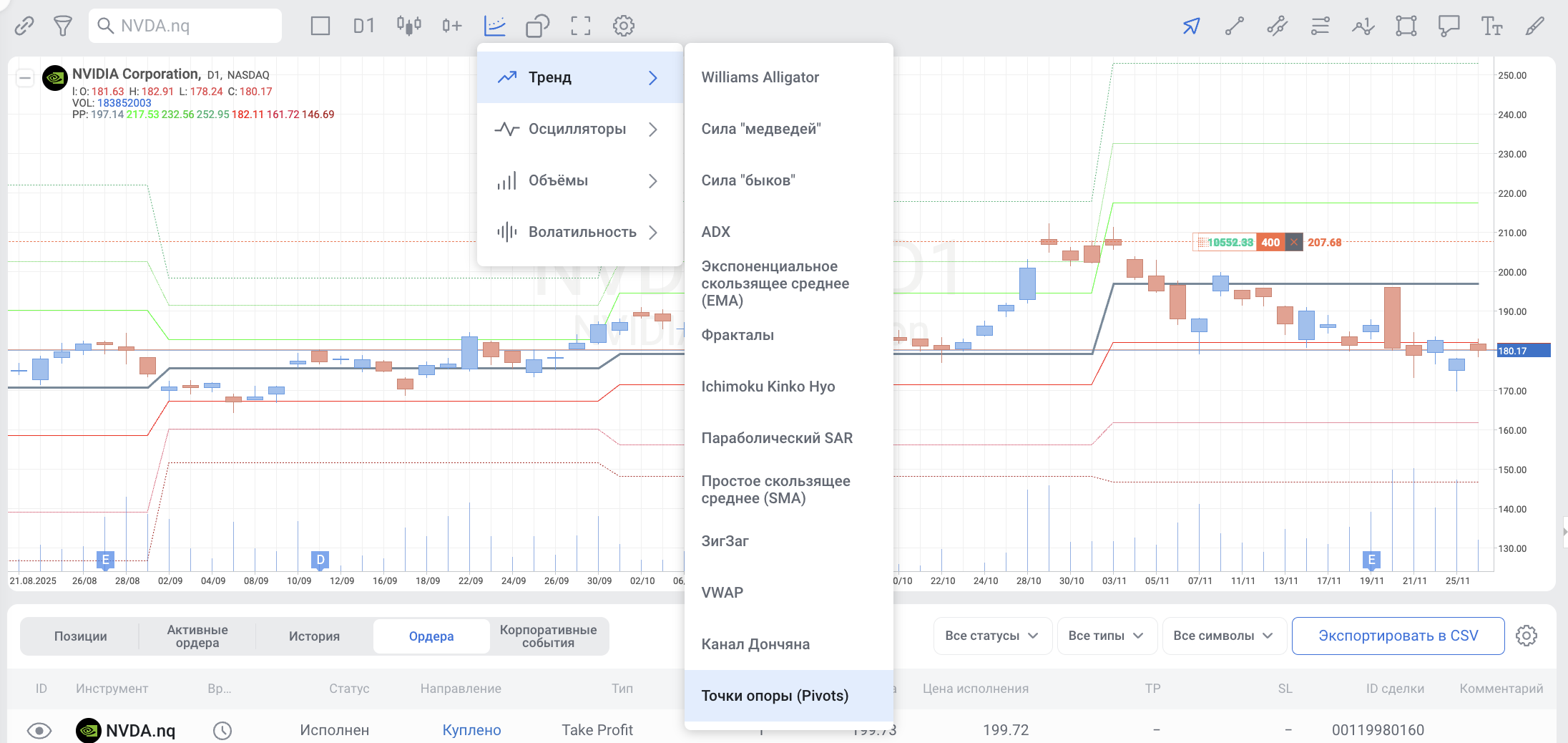Expand the Волатильность submenu chevron
The height and width of the screenshot is (743, 1568).
652,232
